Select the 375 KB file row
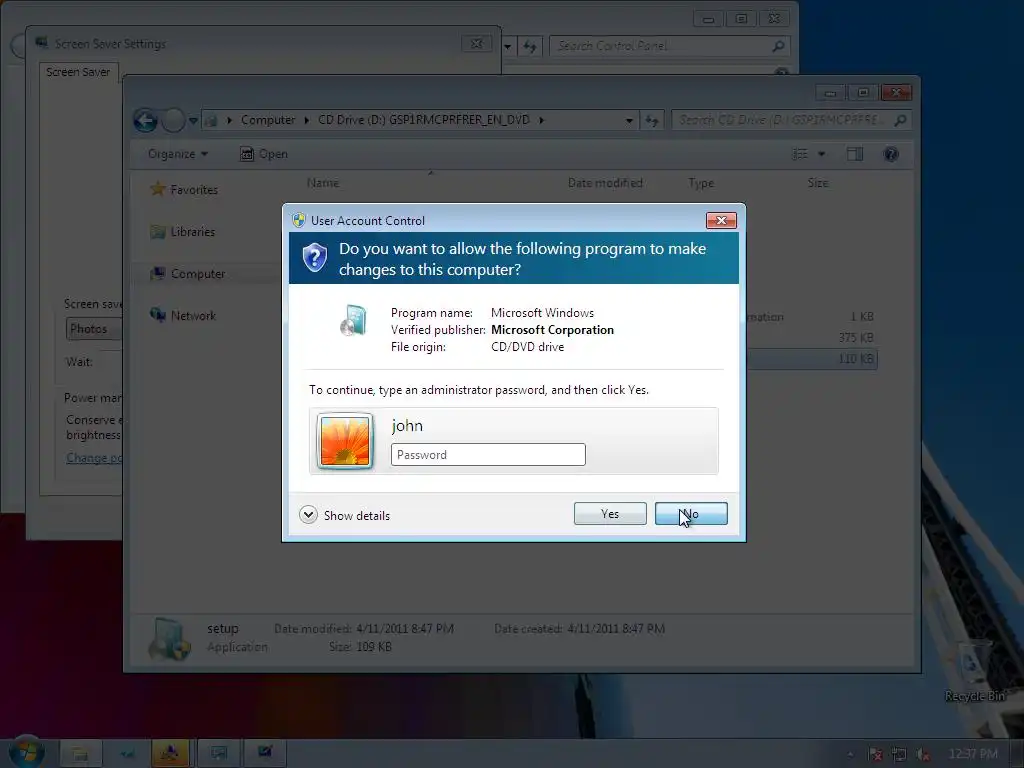Image resolution: width=1024 pixels, height=768 pixels. click(x=812, y=338)
